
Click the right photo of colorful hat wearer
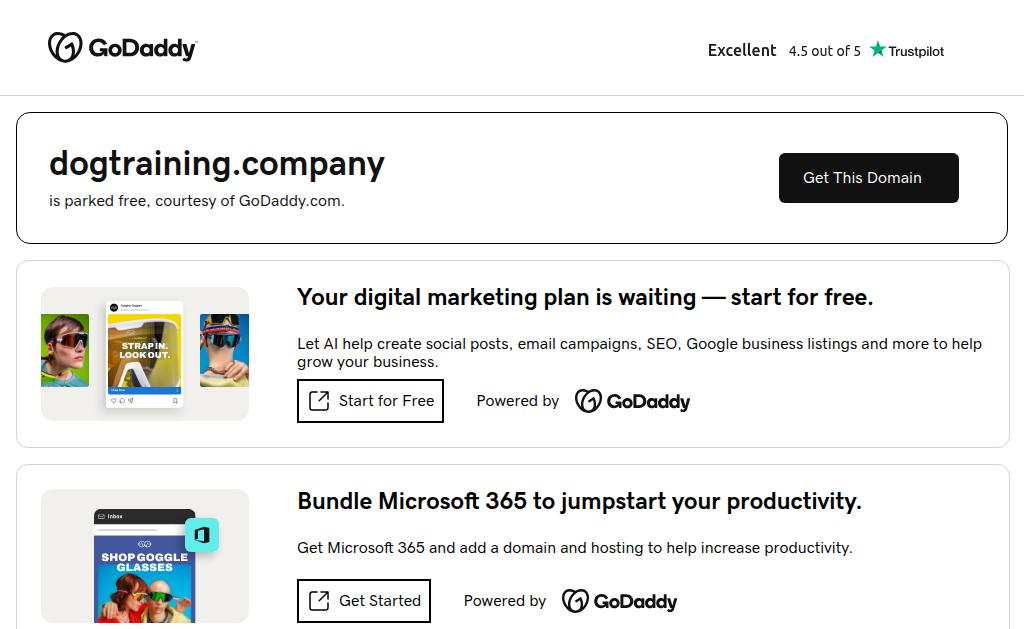coord(224,350)
